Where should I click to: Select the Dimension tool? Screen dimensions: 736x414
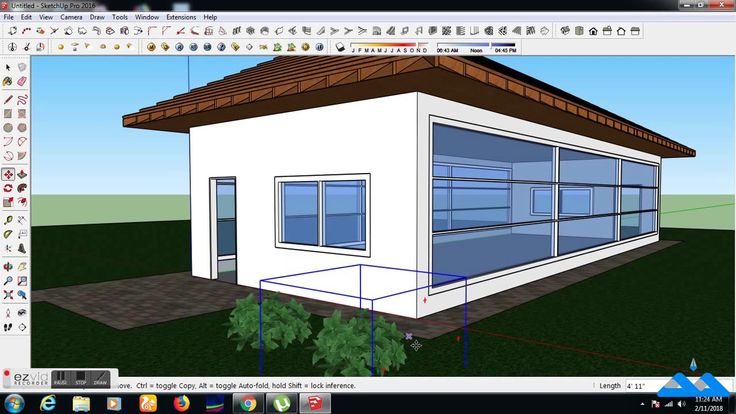pos(22,220)
